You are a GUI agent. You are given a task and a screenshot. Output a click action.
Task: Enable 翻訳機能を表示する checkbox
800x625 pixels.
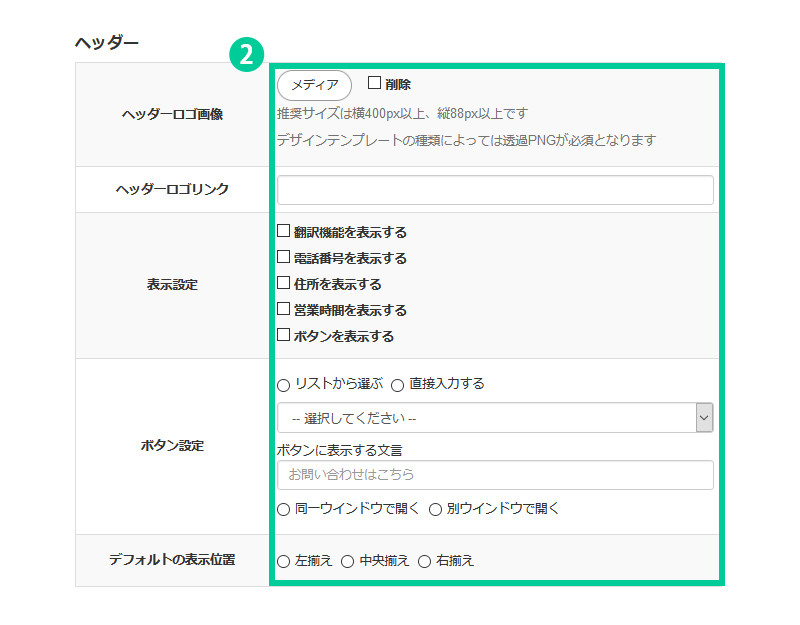pos(284,231)
